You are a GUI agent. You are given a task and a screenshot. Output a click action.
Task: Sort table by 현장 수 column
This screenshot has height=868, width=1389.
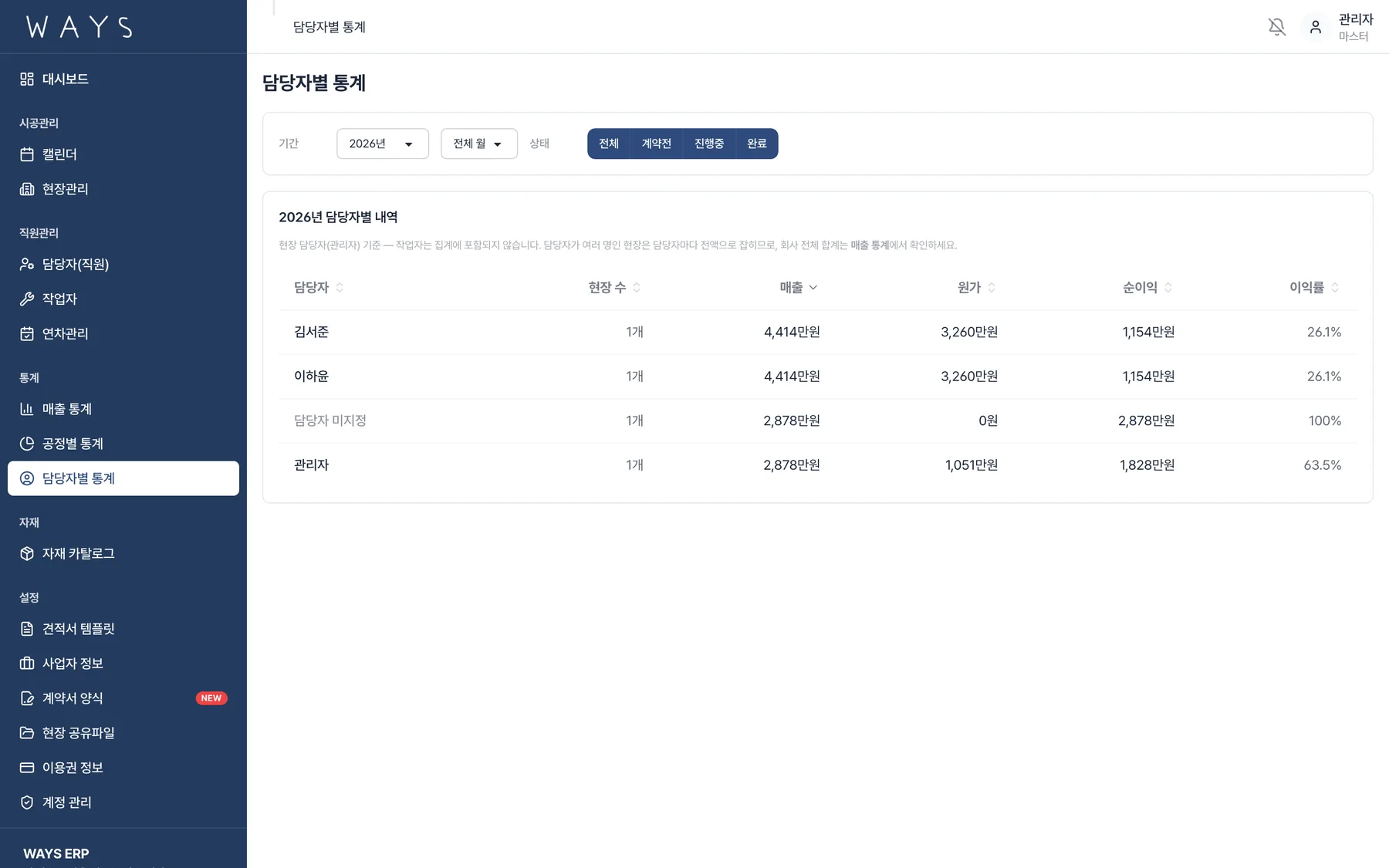point(614,287)
